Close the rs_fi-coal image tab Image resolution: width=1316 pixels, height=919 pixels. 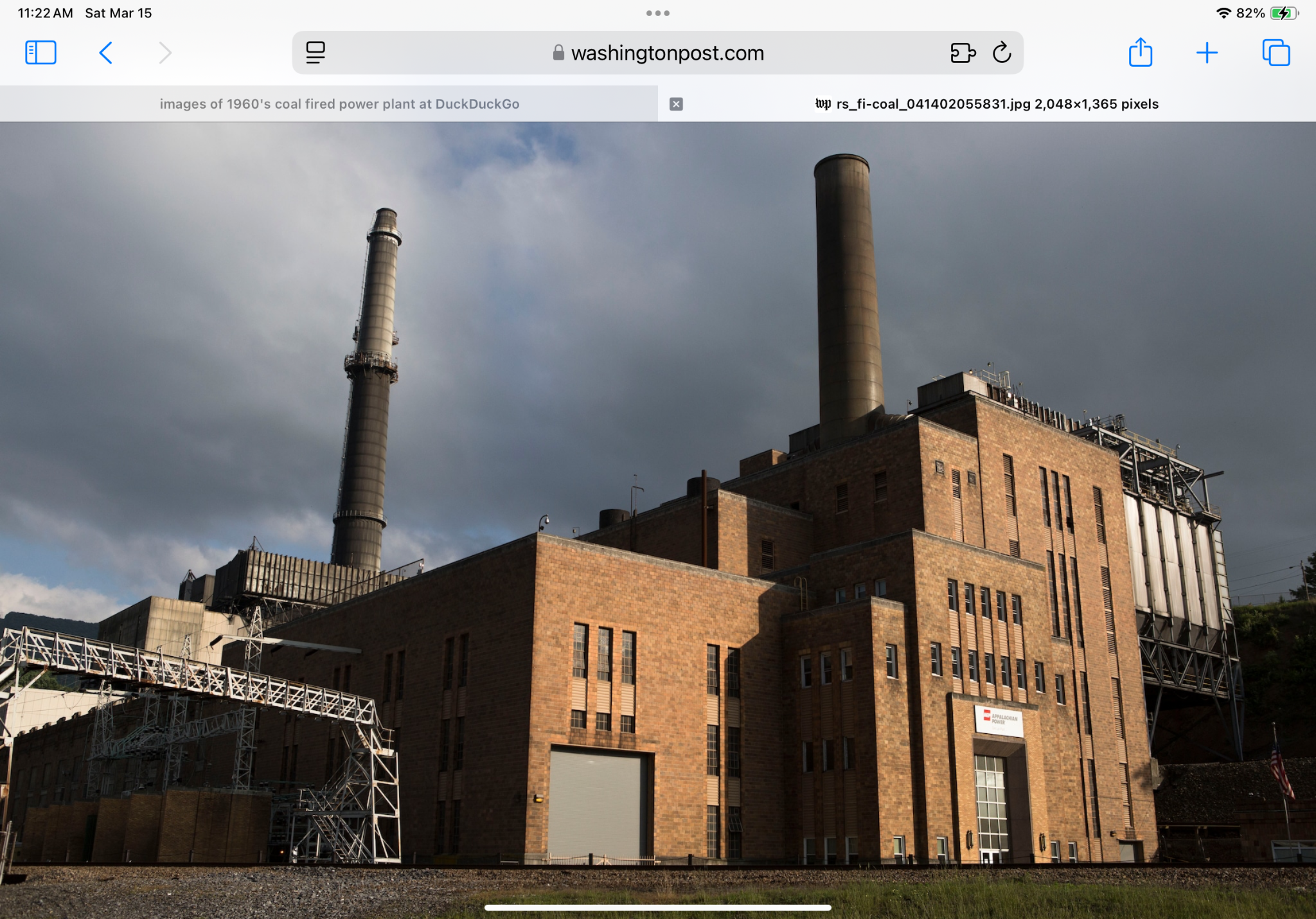point(676,104)
